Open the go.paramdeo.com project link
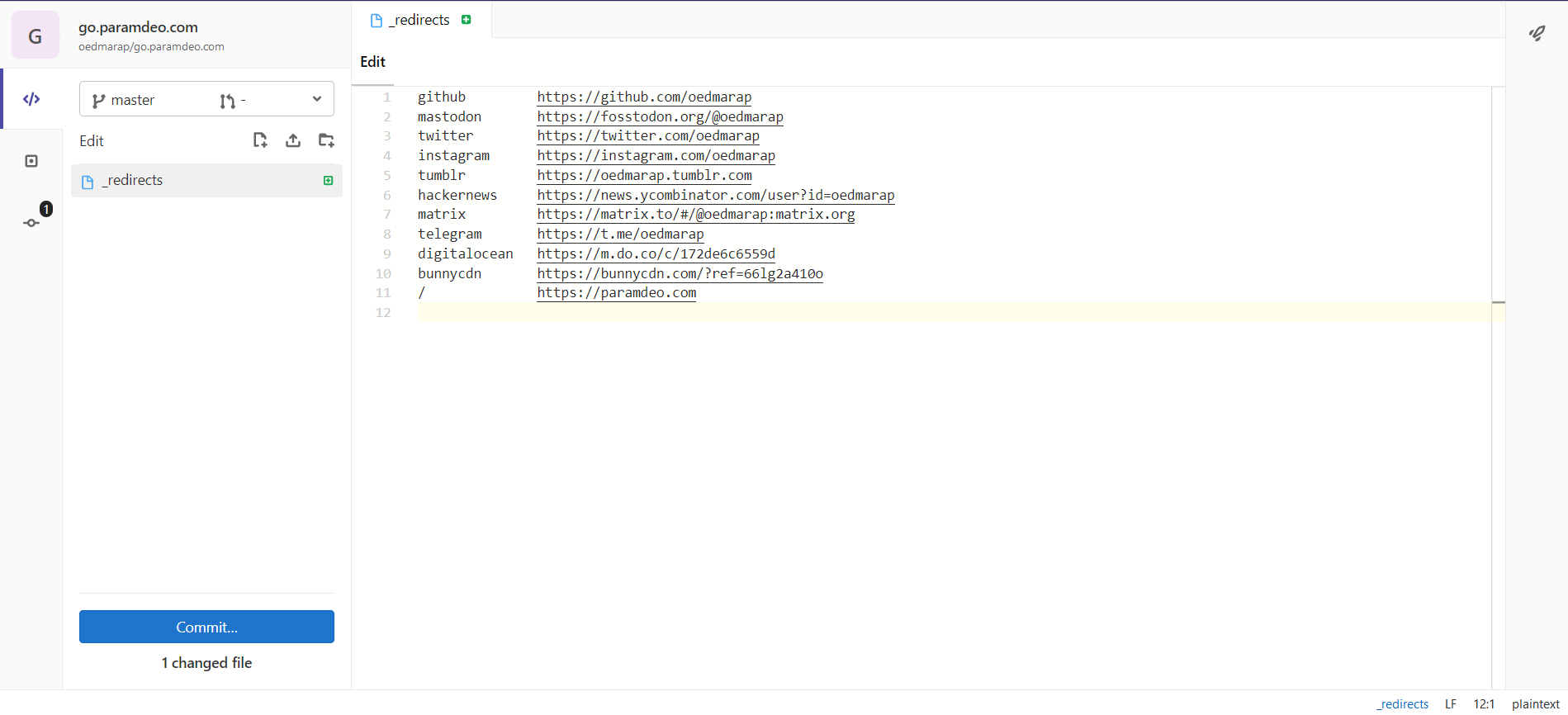Screen dimensions: 1568x715 (x=138, y=27)
